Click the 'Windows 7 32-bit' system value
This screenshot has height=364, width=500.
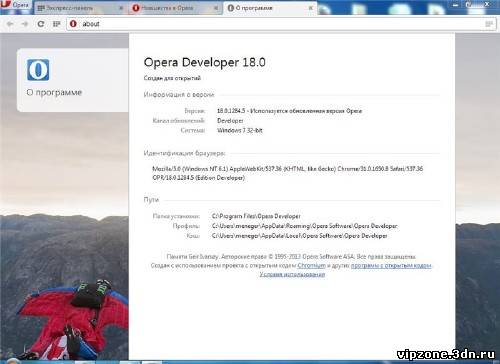tap(240, 130)
